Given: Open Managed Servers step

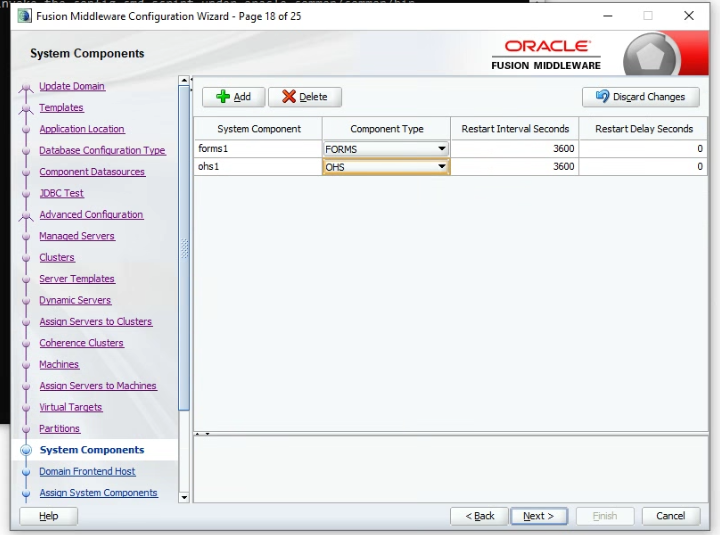Looking at the screenshot, I should (77, 236).
